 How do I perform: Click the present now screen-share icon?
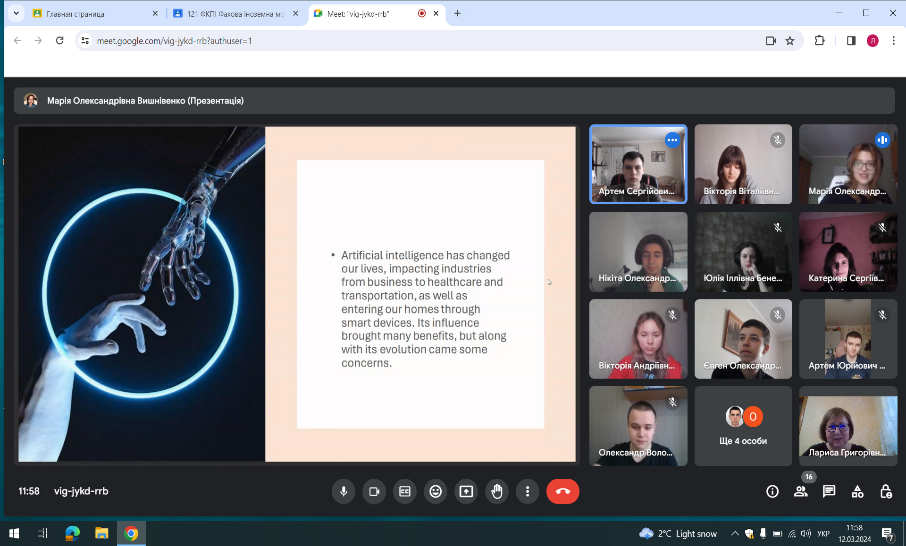[466, 491]
